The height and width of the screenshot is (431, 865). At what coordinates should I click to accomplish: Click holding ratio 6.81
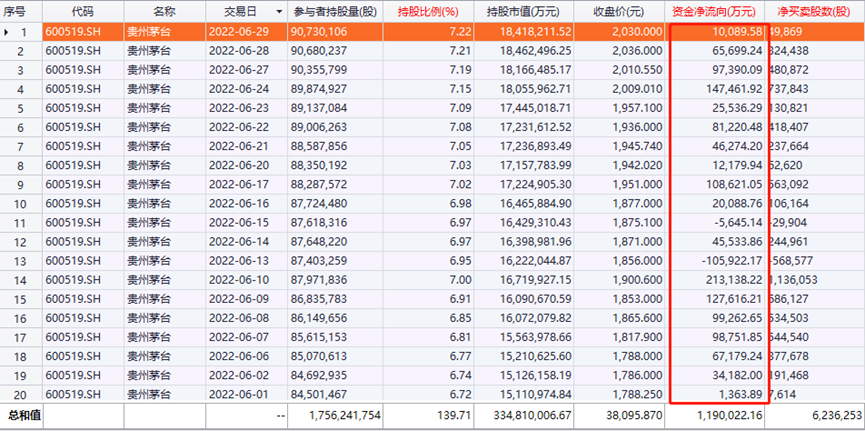tap(461, 337)
